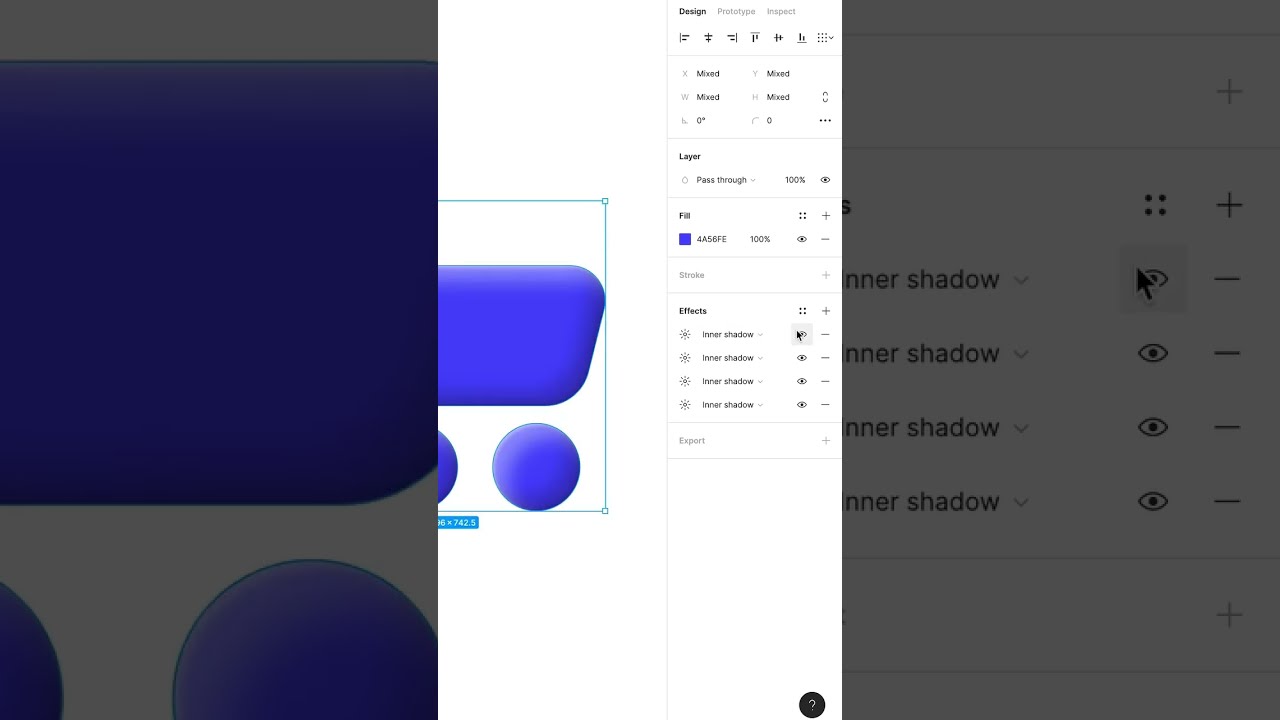The height and width of the screenshot is (720, 1280).
Task: Align selection to horizontal centers
Action: click(708, 38)
